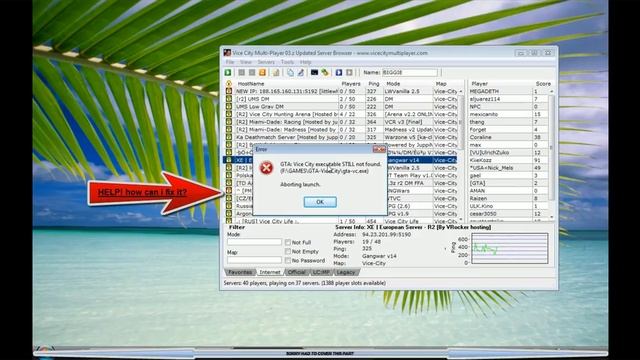The image size is (640, 360).
Task: Click the green-yellow tag toolbar icon
Action: (x=325, y=73)
